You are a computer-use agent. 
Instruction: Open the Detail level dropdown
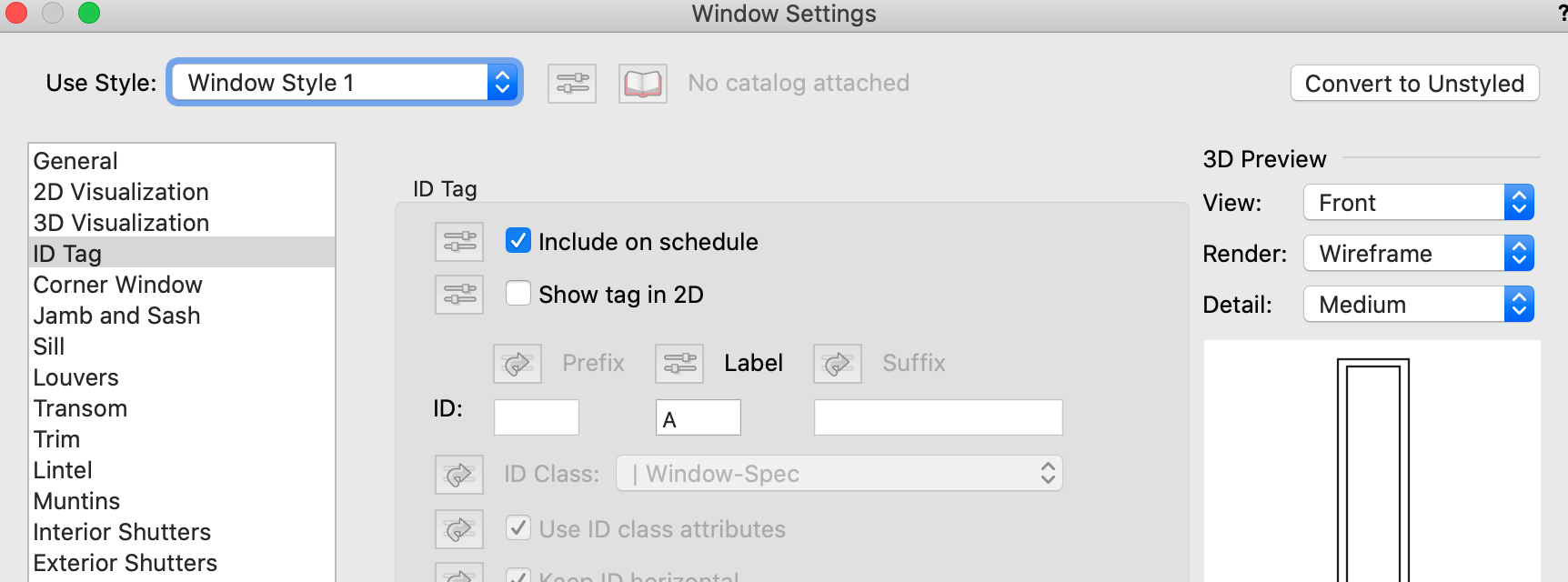point(1418,304)
